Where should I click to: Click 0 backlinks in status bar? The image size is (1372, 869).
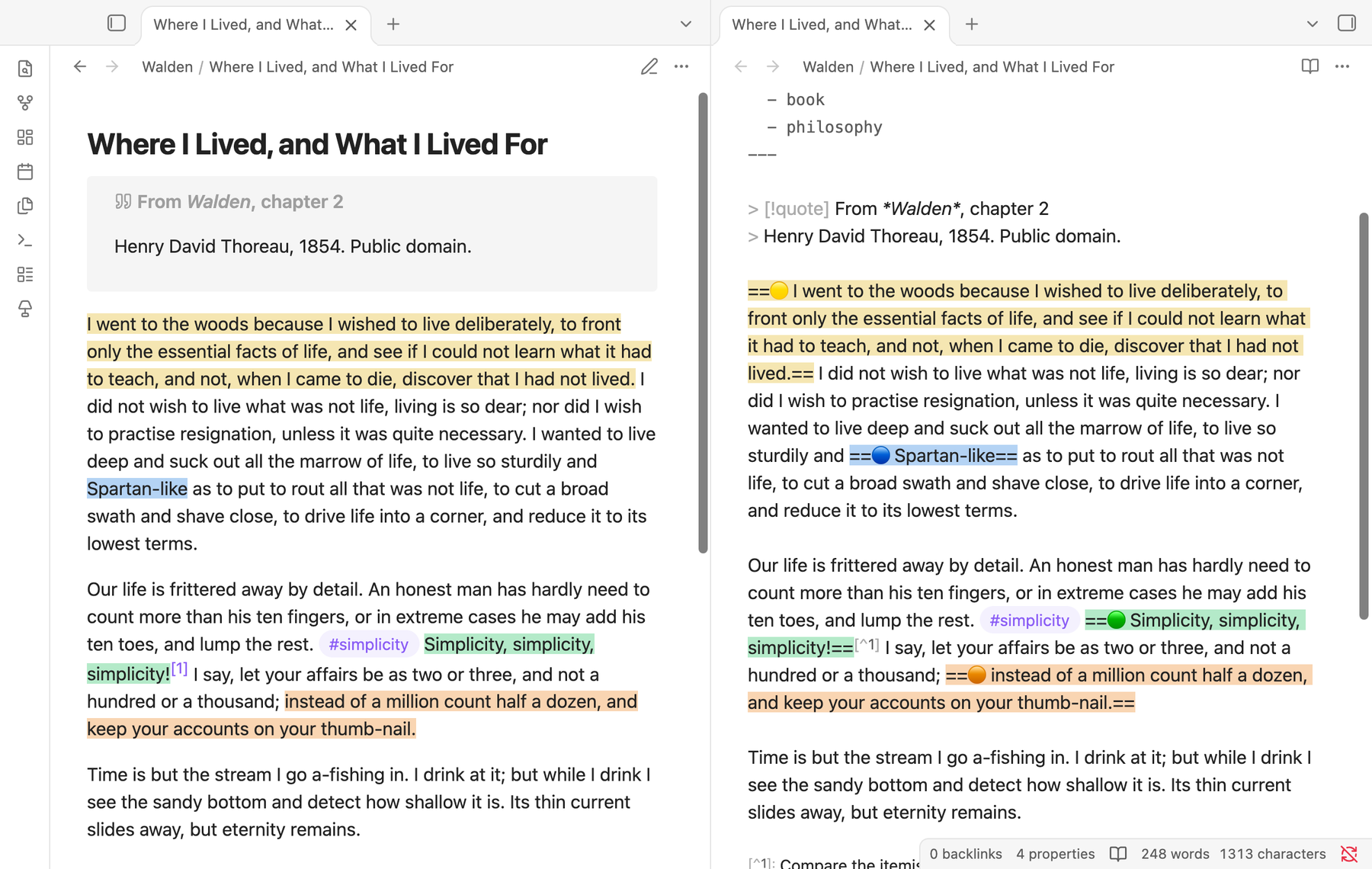tap(966, 854)
